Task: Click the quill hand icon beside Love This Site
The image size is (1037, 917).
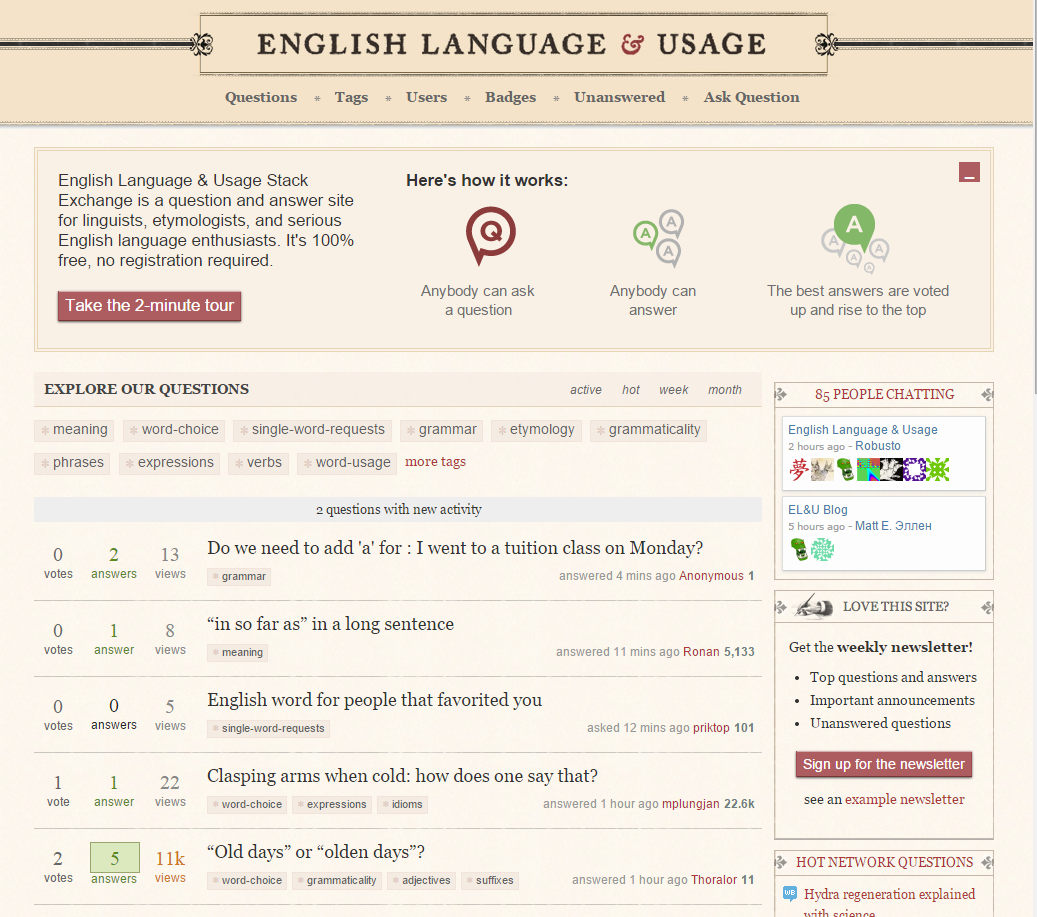Action: 815,606
